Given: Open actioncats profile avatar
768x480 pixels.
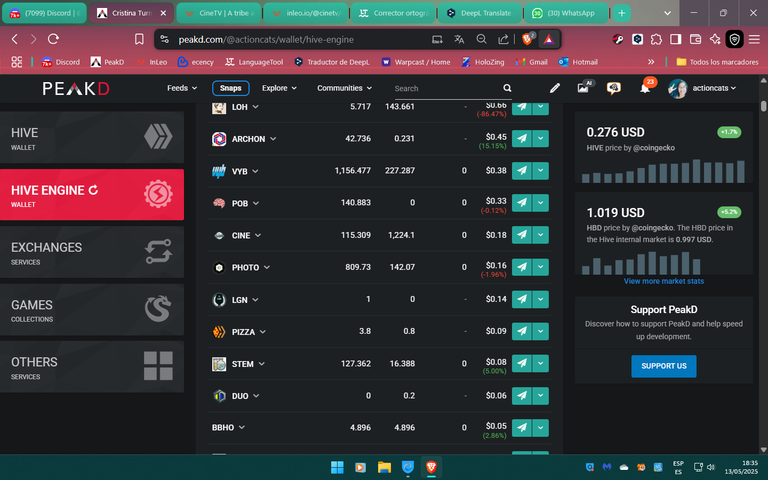Looking at the screenshot, I should pyautogui.click(x=677, y=89).
